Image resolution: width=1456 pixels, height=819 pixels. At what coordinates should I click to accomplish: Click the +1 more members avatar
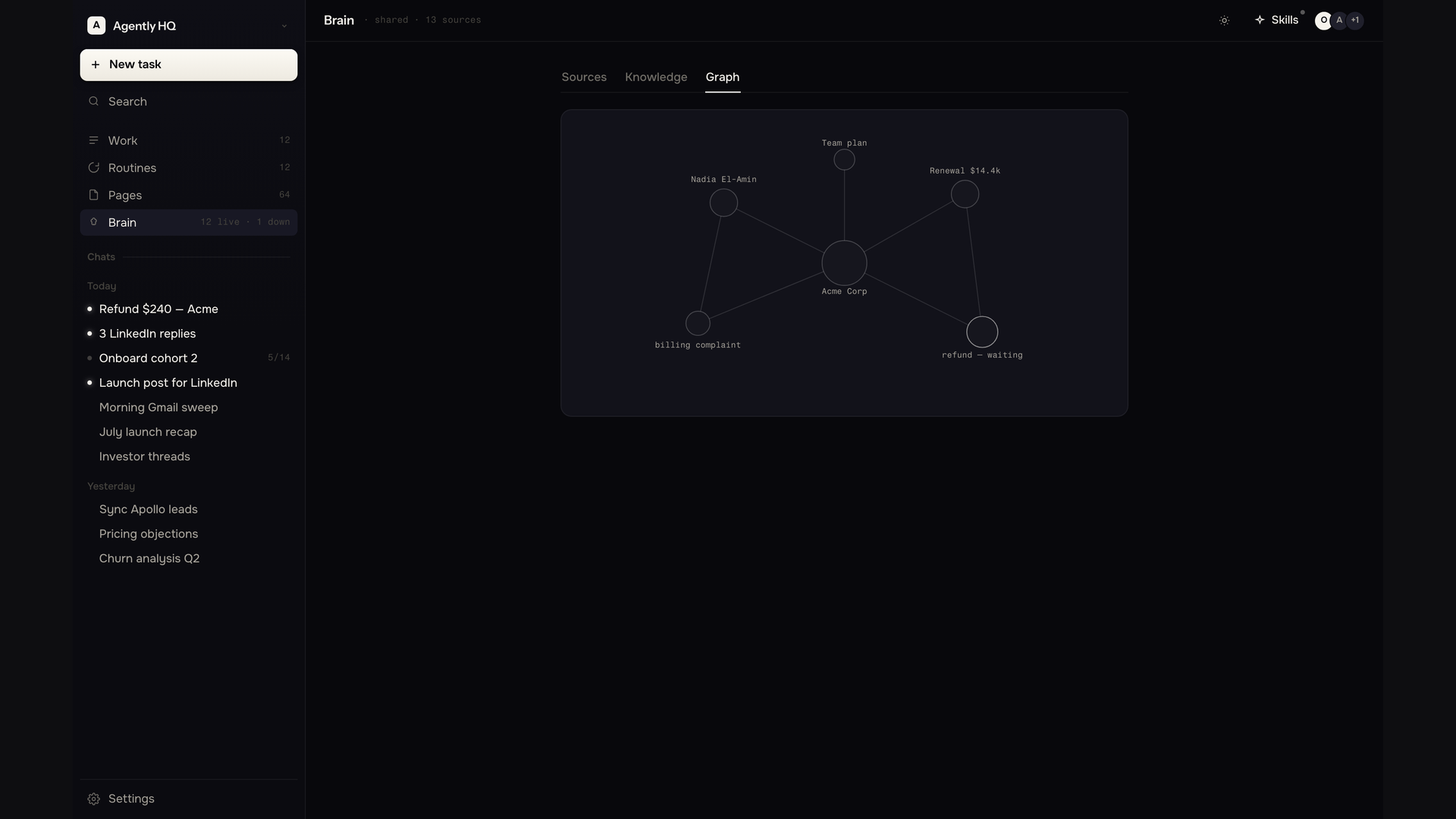point(1355,20)
